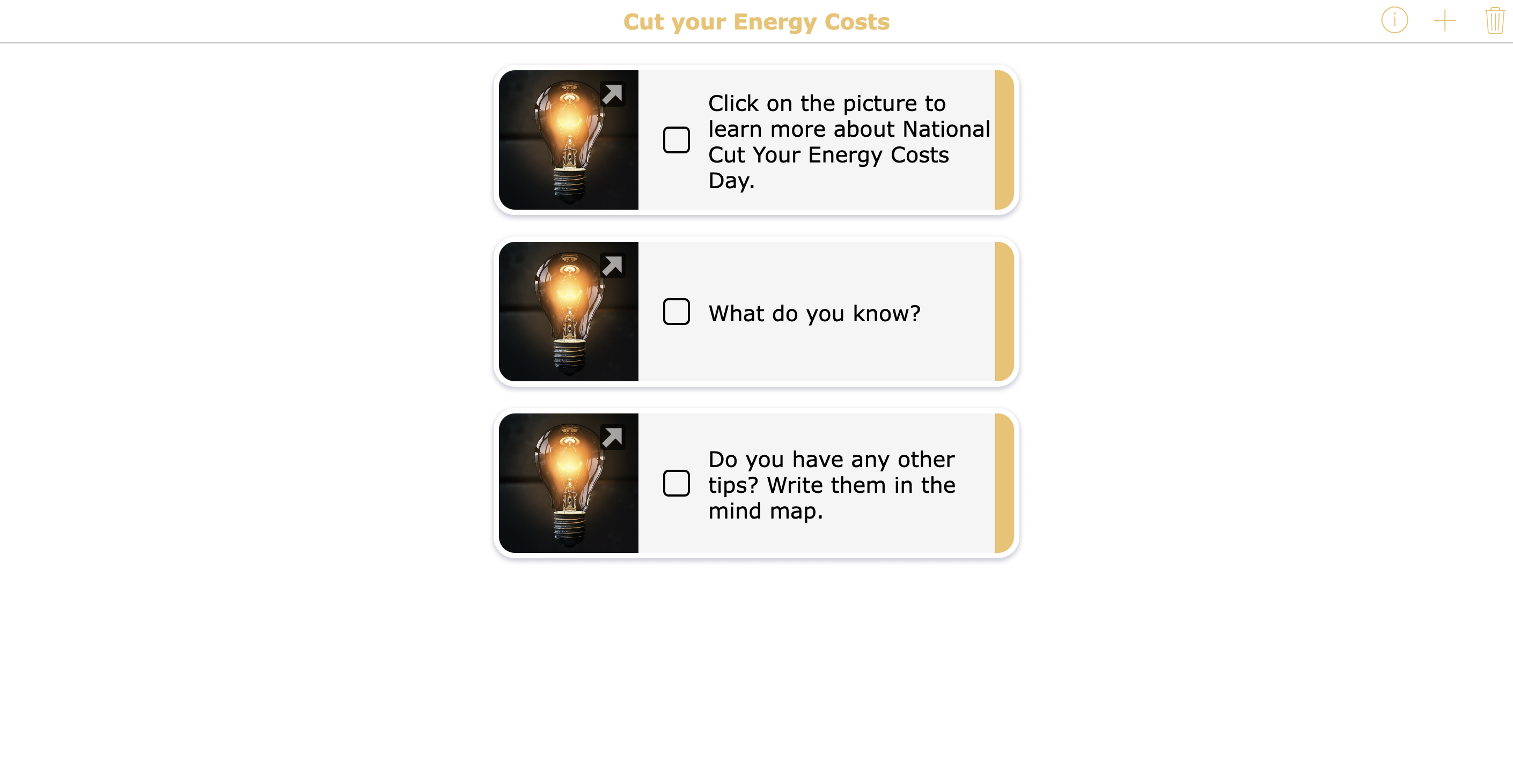Image resolution: width=1513 pixels, height=784 pixels.
Task: Open the info panel with the info icon
Action: [x=1394, y=20]
